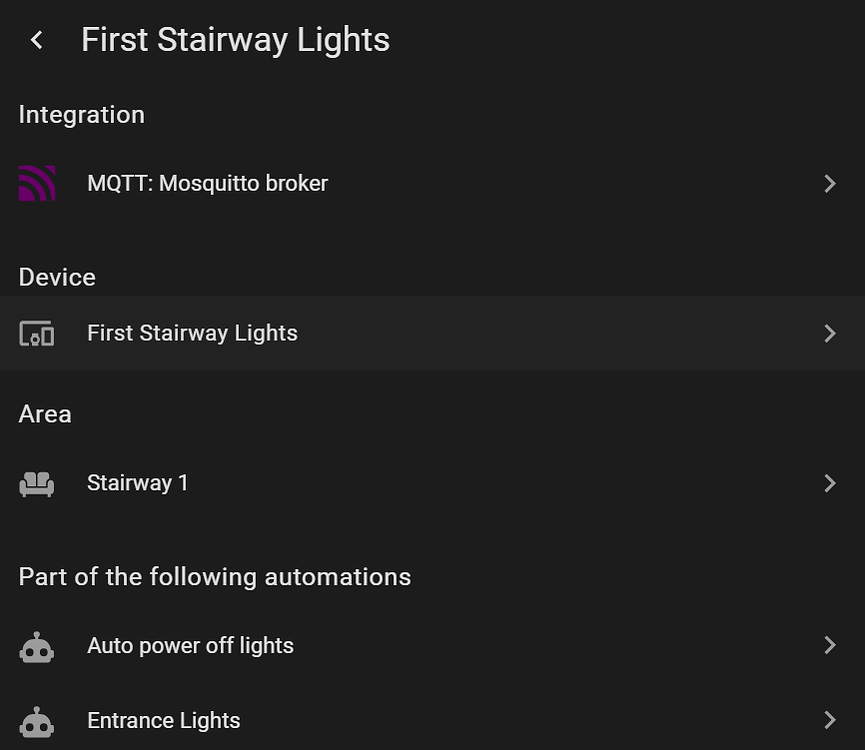Expand the Entrance Lights chevron

830,720
